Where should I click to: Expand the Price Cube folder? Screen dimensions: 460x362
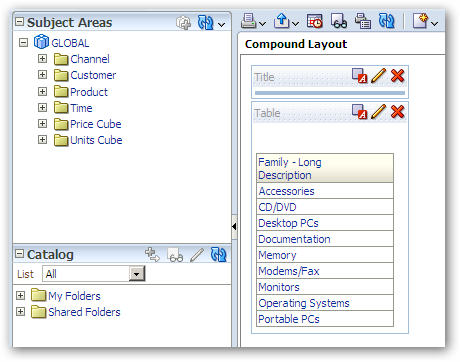click(42, 124)
